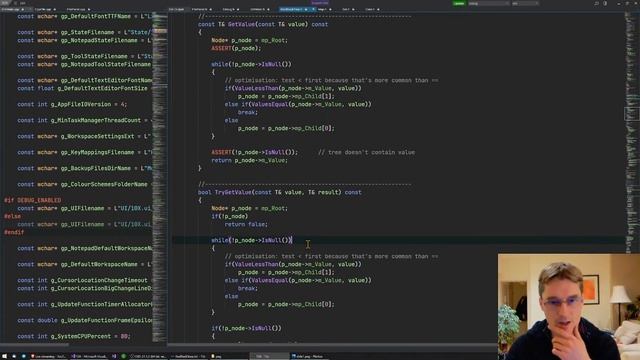Switch to the second tab of left editor panel

point(45,9)
